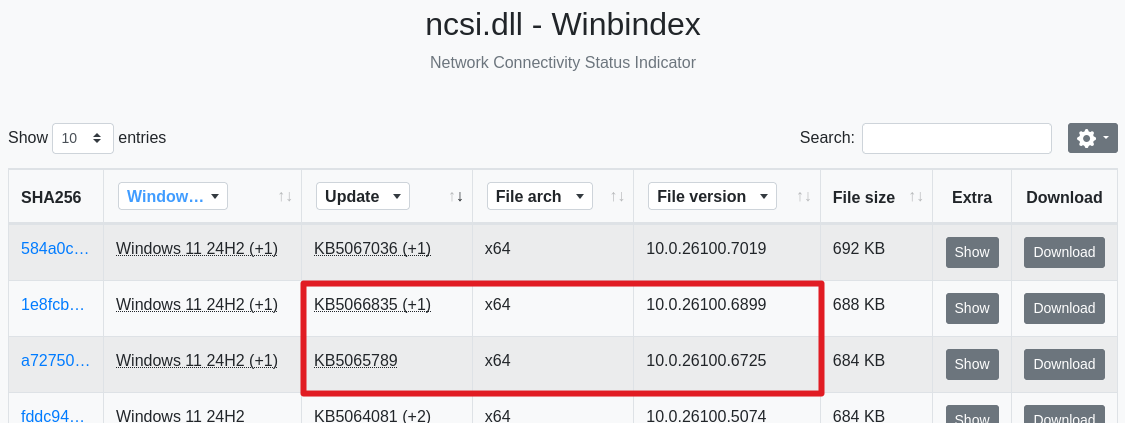Sort by File arch column arrows
The width and height of the screenshot is (1125, 423).
617,197
